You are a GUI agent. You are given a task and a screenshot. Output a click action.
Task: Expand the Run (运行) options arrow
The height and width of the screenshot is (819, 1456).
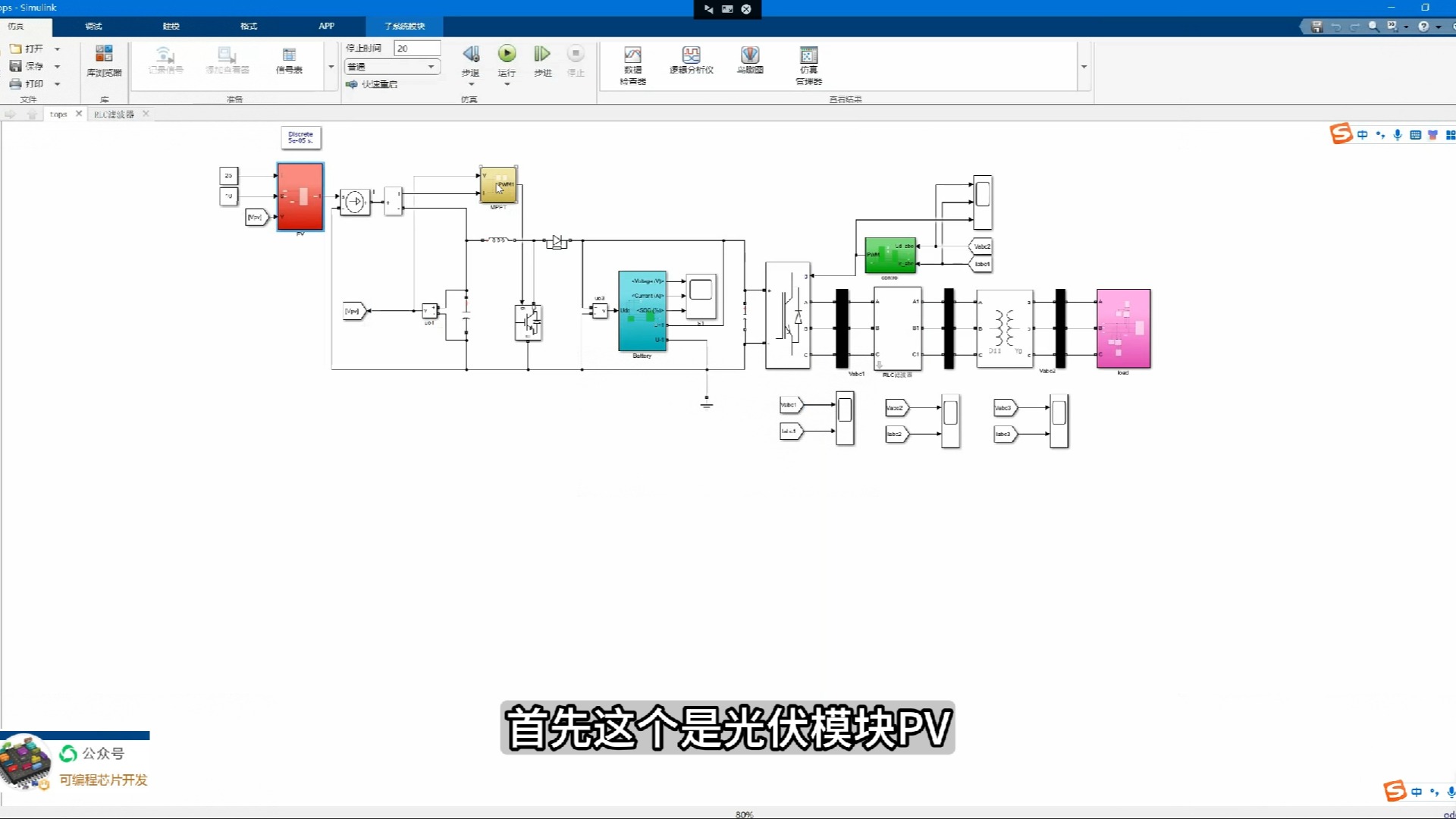click(x=507, y=83)
